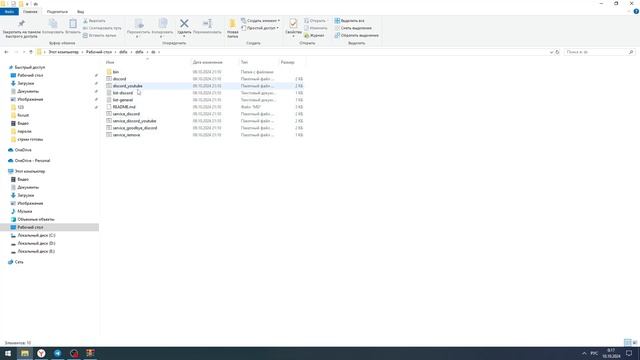Show hidden tray icons with the chevron

click(584, 353)
